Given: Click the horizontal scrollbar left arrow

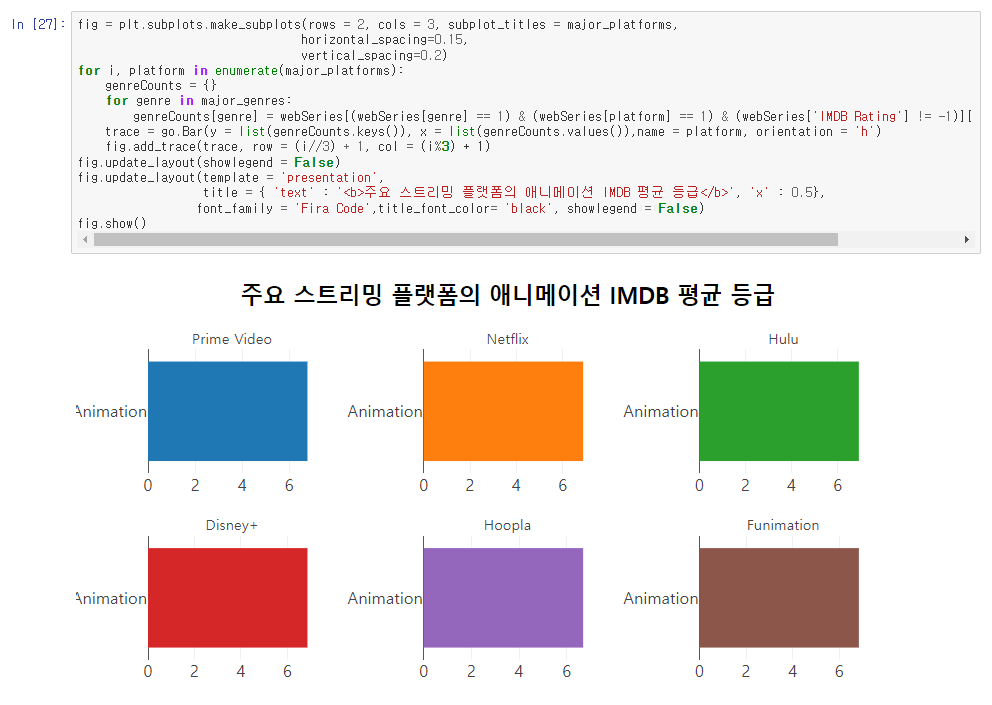Looking at the screenshot, I should (x=85, y=239).
